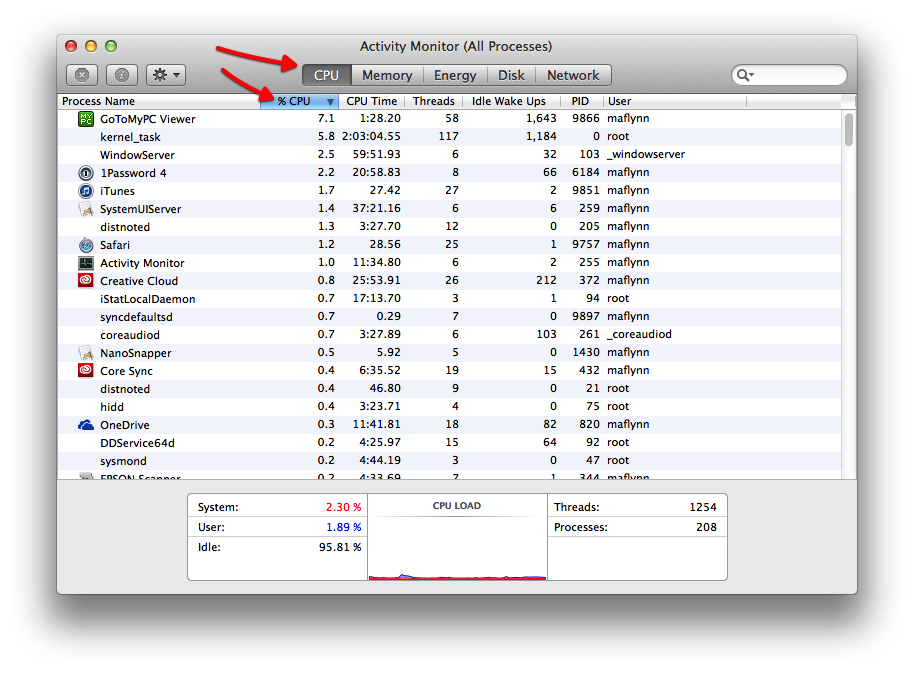
Task: Click the Creative Cloud icon
Action: pyautogui.click(x=86, y=281)
